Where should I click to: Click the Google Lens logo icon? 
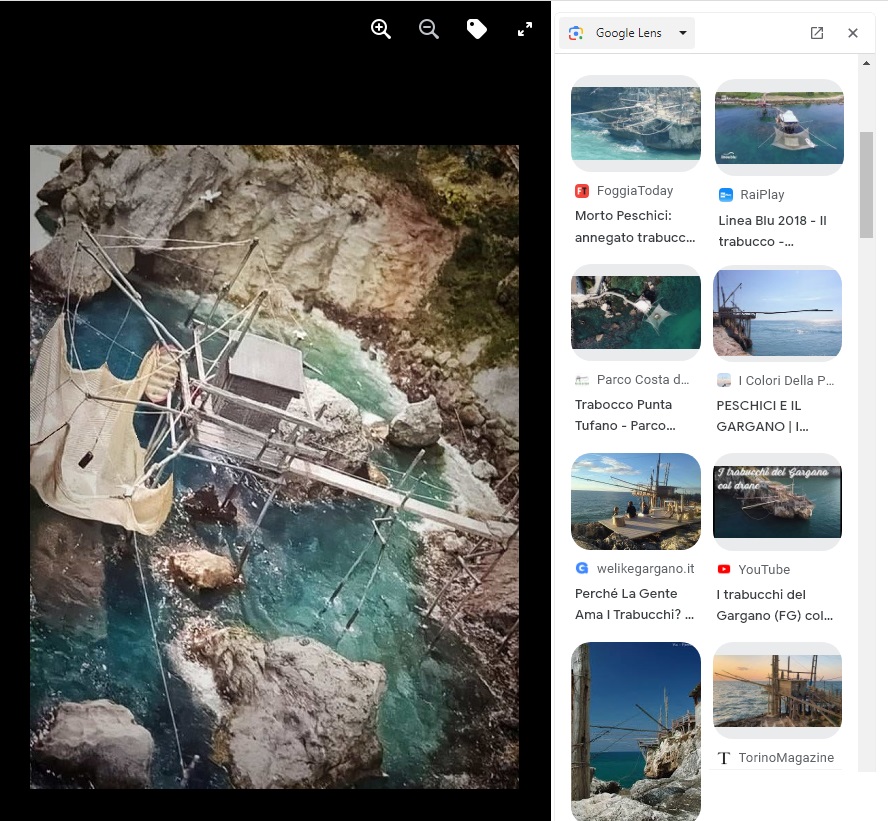point(576,33)
